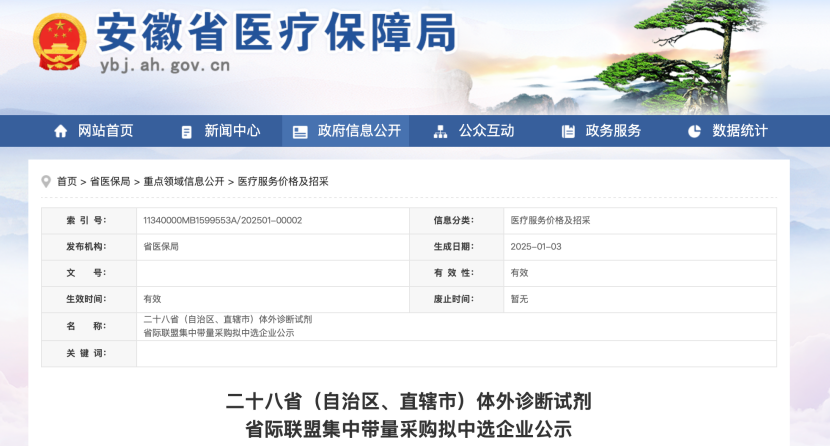Click the people icon beside 公众互动
Viewport: 830px width, 446px height.
[440, 131]
